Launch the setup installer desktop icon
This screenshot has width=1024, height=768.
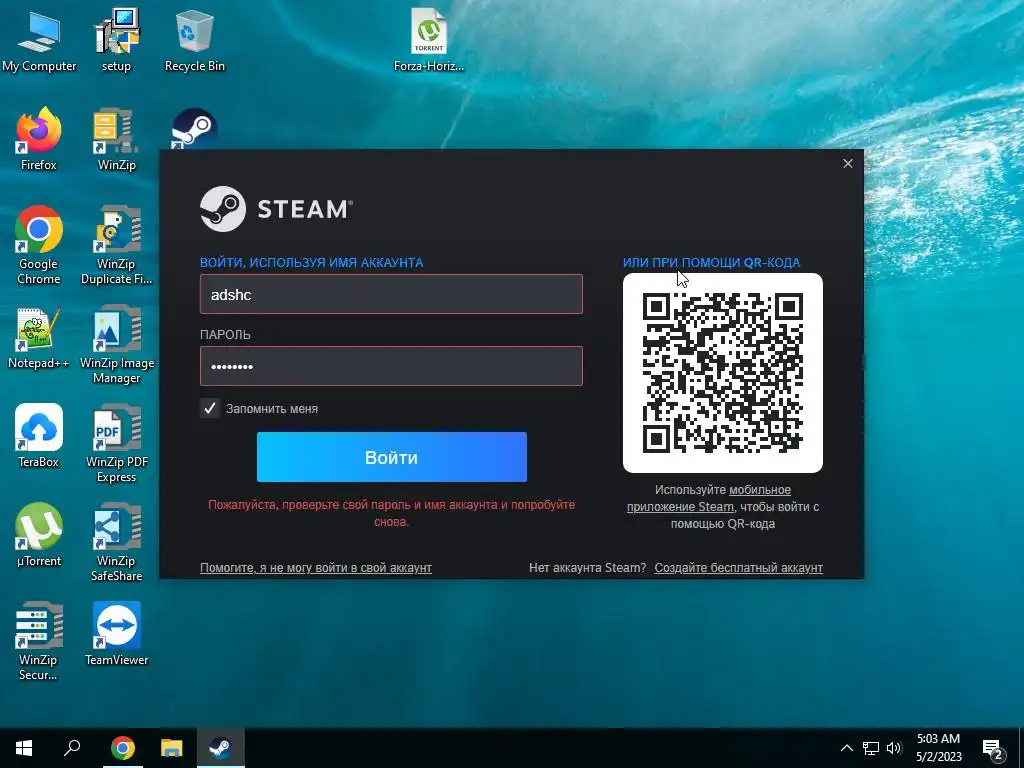116,39
